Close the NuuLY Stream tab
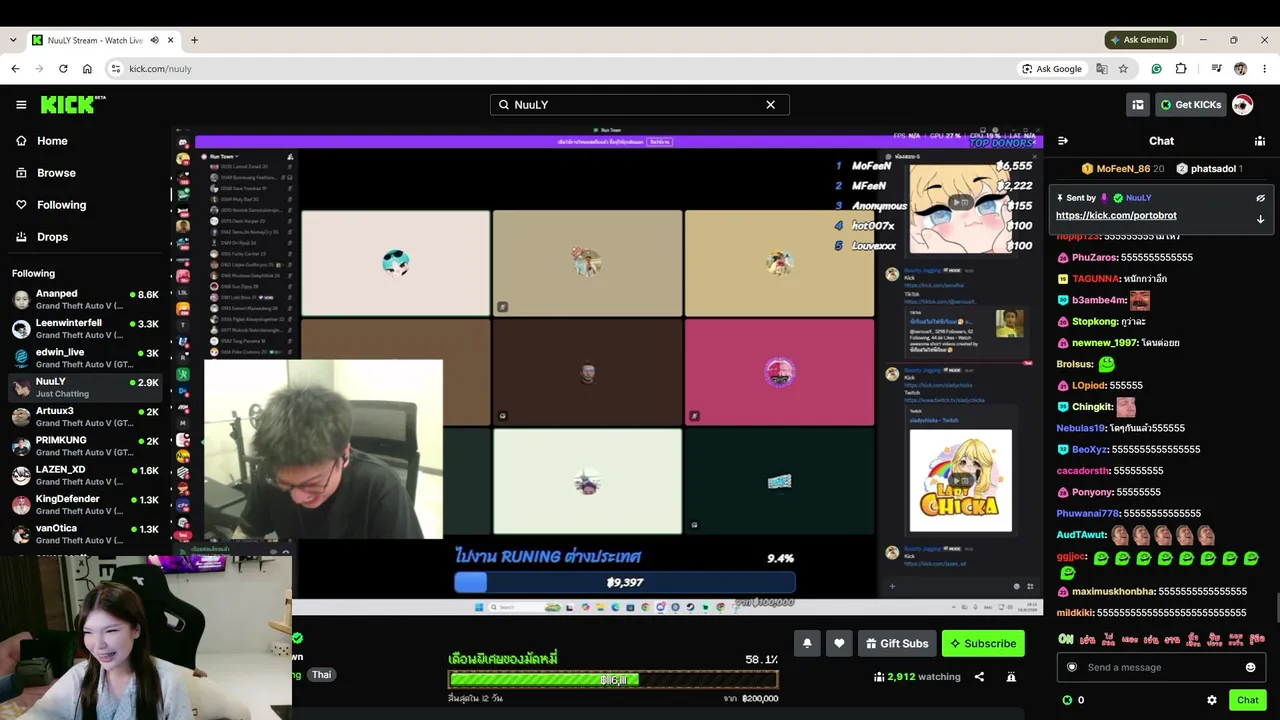This screenshot has width=1280, height=720. click(171, 40)
